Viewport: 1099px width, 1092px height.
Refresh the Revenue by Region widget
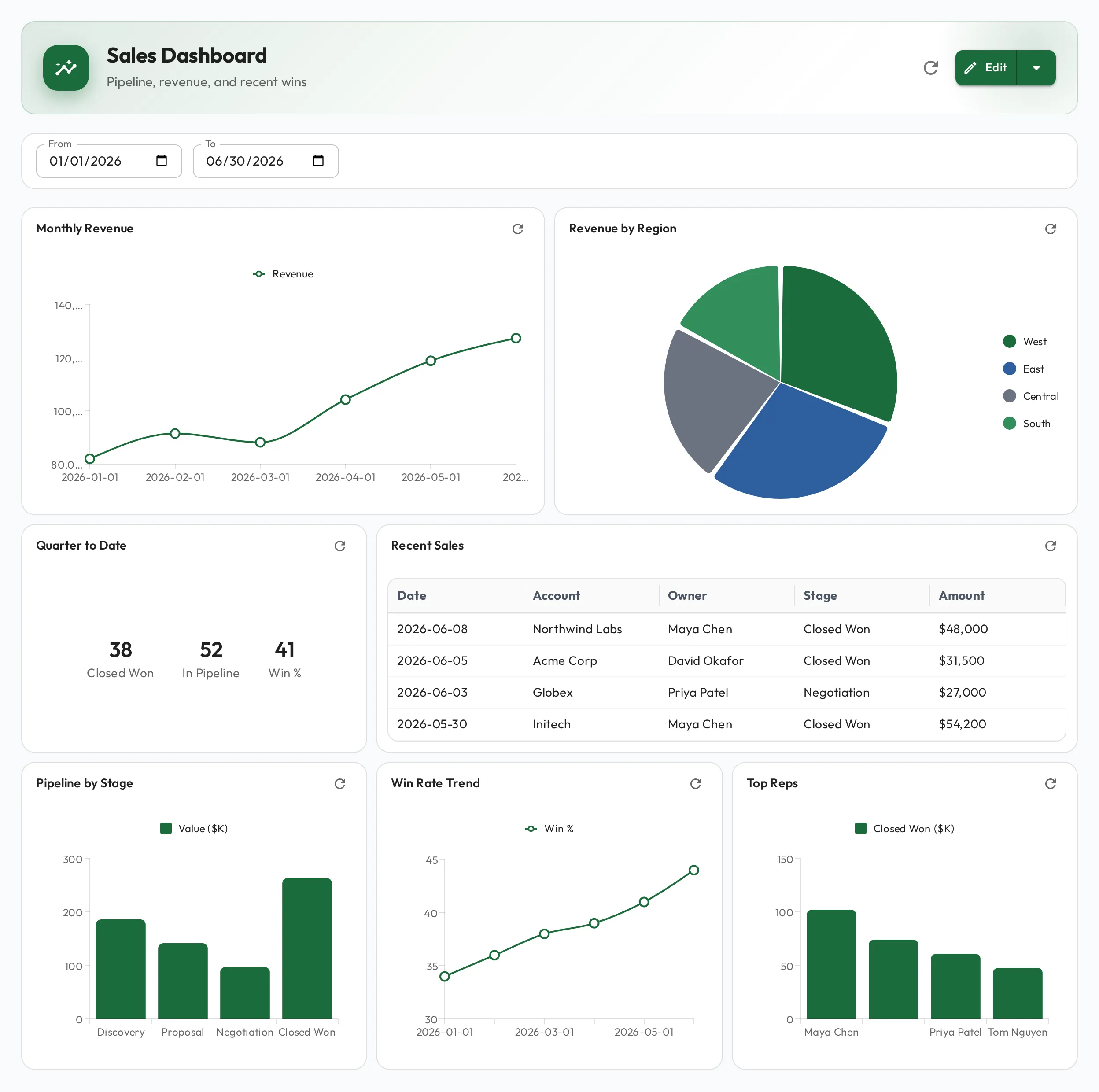[x=1051, y=229]
